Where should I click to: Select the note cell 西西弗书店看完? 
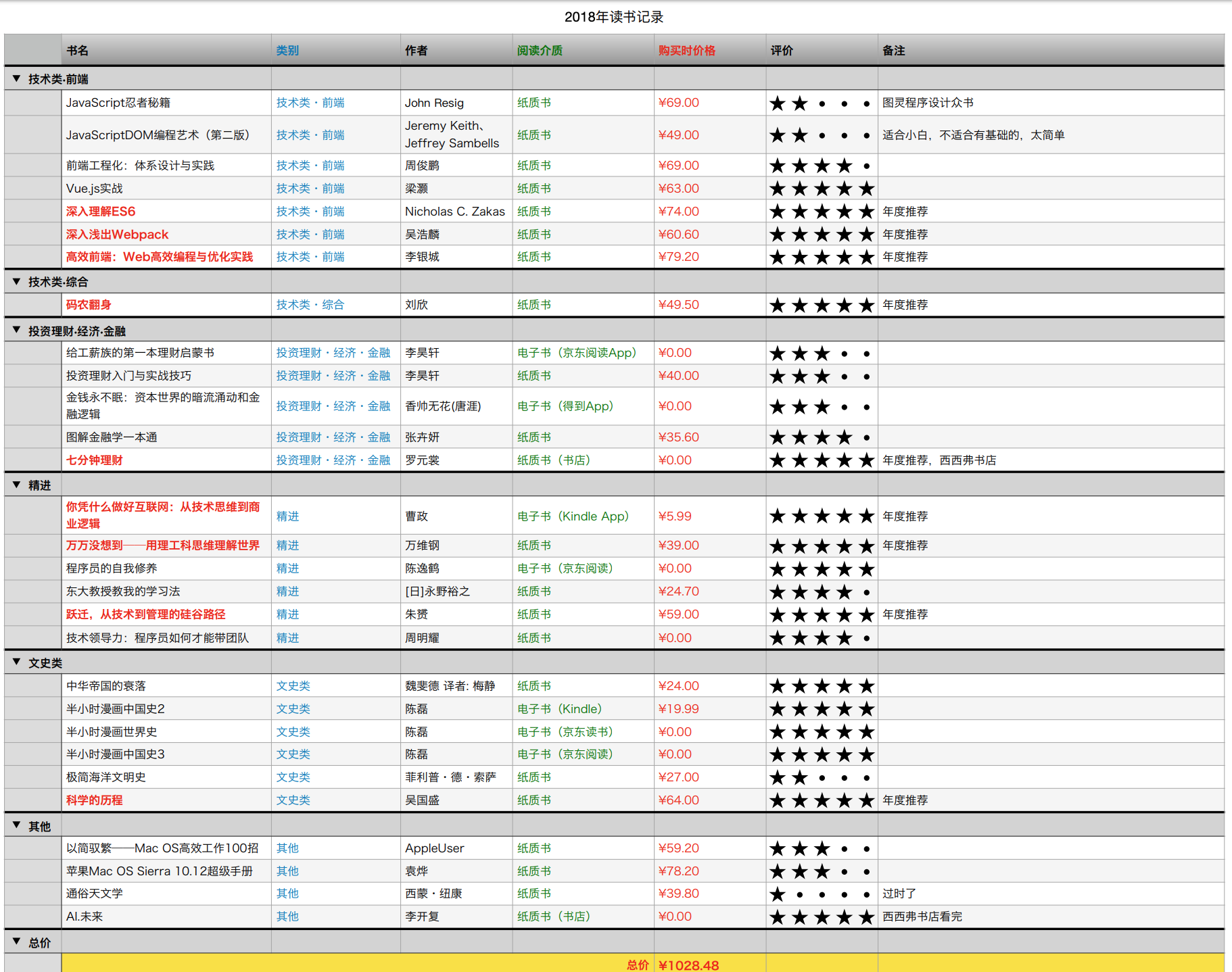click(x=1051, y=917)
